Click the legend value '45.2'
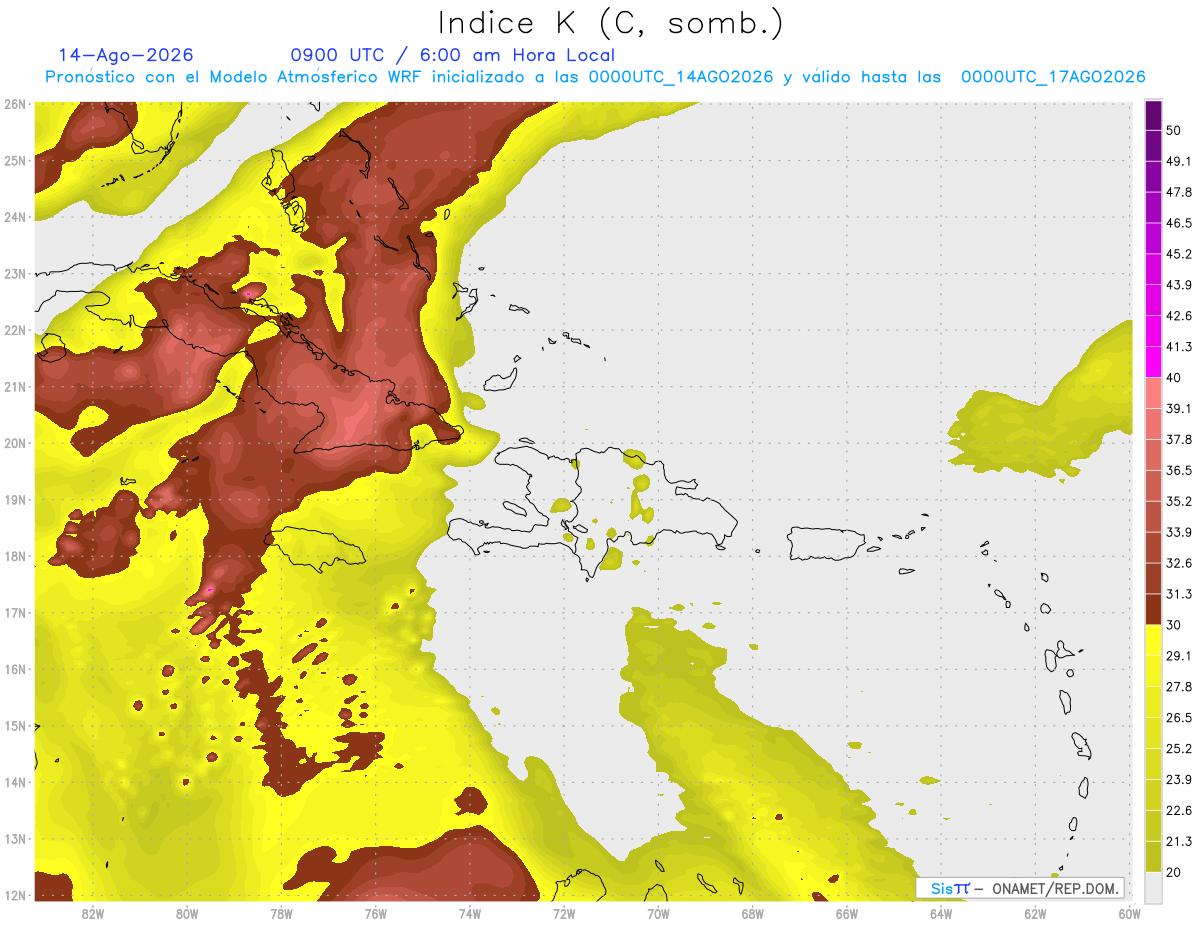The height and width of the screenshot is (927, 1200). [x=1179, y=254]
